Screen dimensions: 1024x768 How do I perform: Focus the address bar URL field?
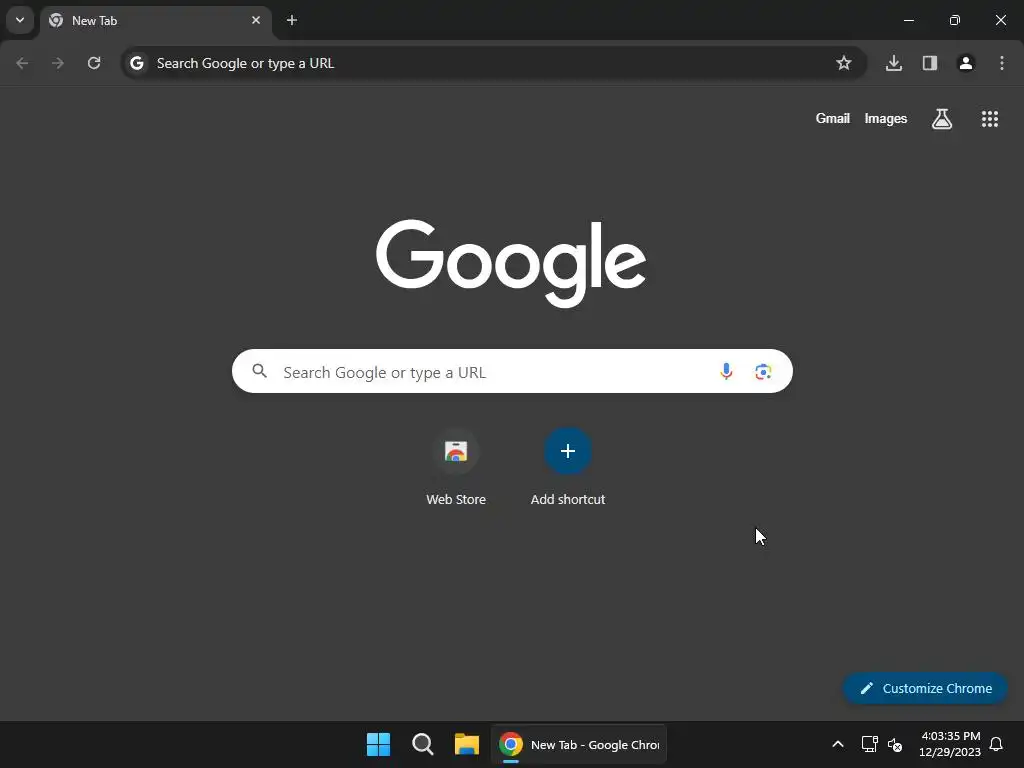[x=493, y=63]
